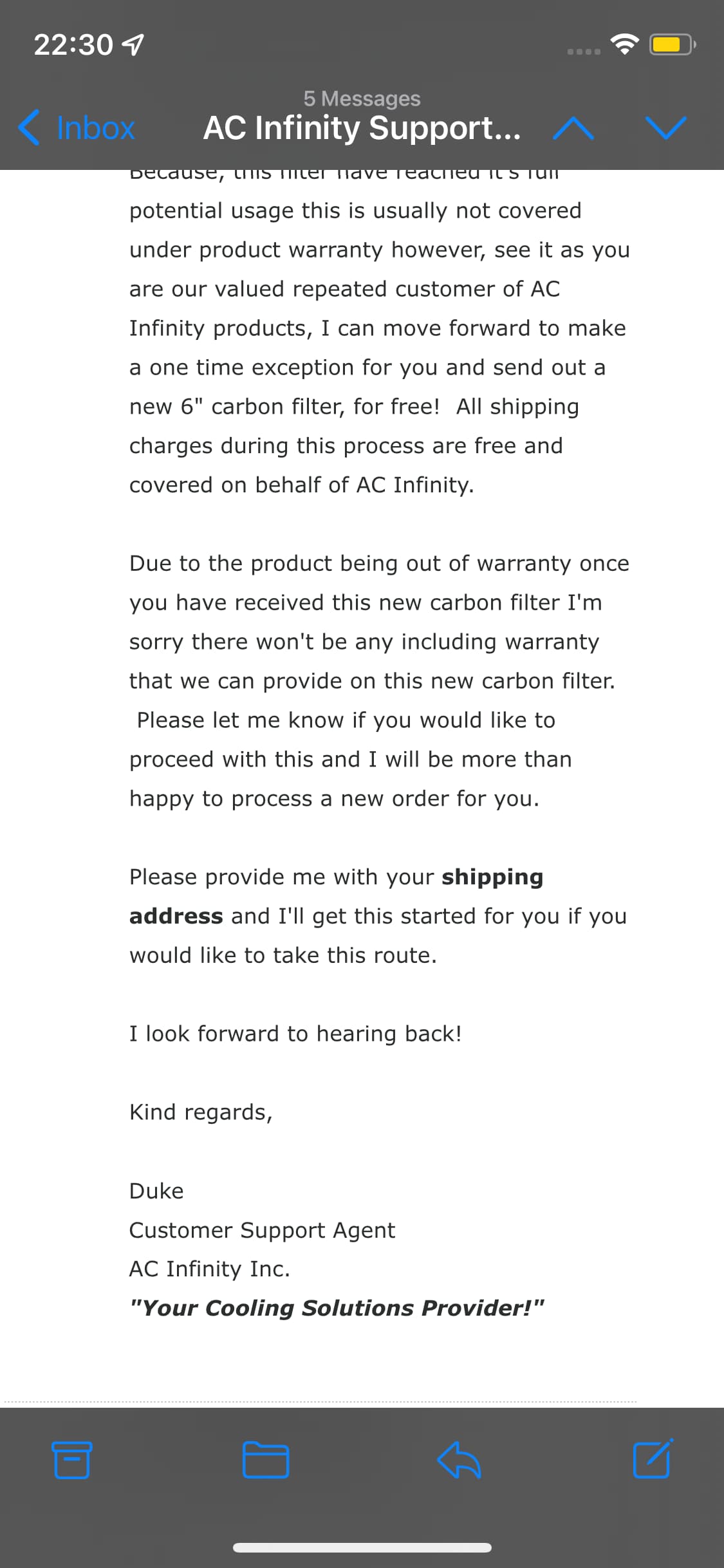724x1568 pixels.
Task: Tap the home indicator bar at the bottom
Action: (362, 1547)
